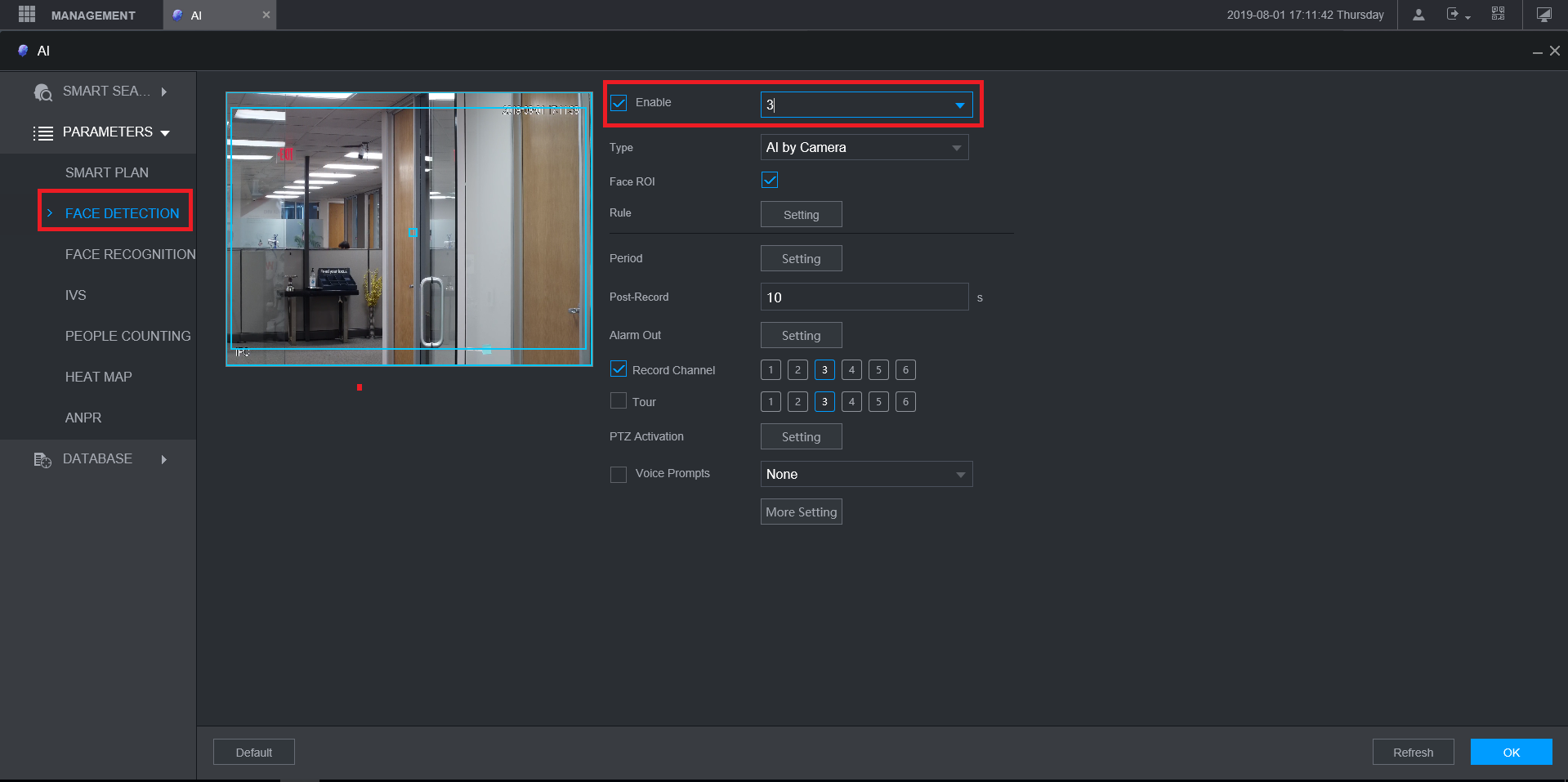1568x782 pixels.
Task: Open the Voice Prompts None dropdown
Action: [x=866, y=475]
